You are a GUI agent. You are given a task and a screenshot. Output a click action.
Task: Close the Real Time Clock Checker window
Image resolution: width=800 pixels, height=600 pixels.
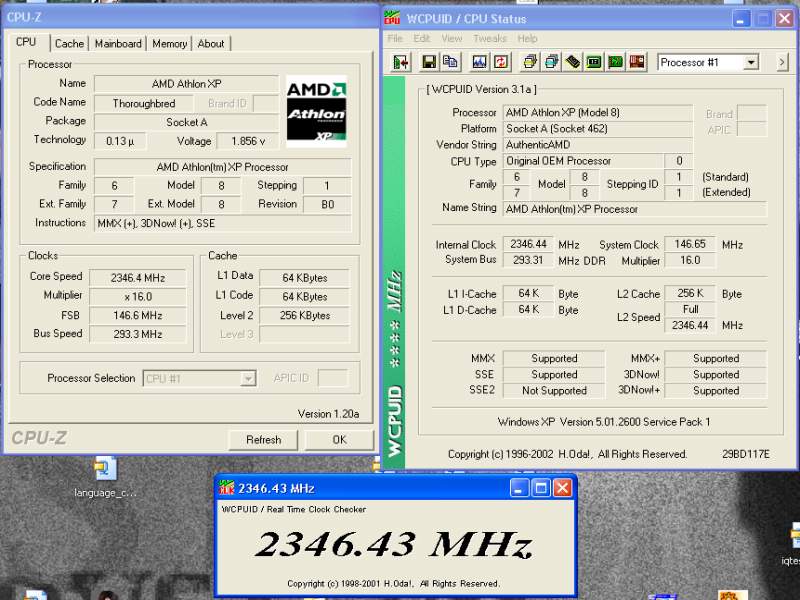point(562,488)
